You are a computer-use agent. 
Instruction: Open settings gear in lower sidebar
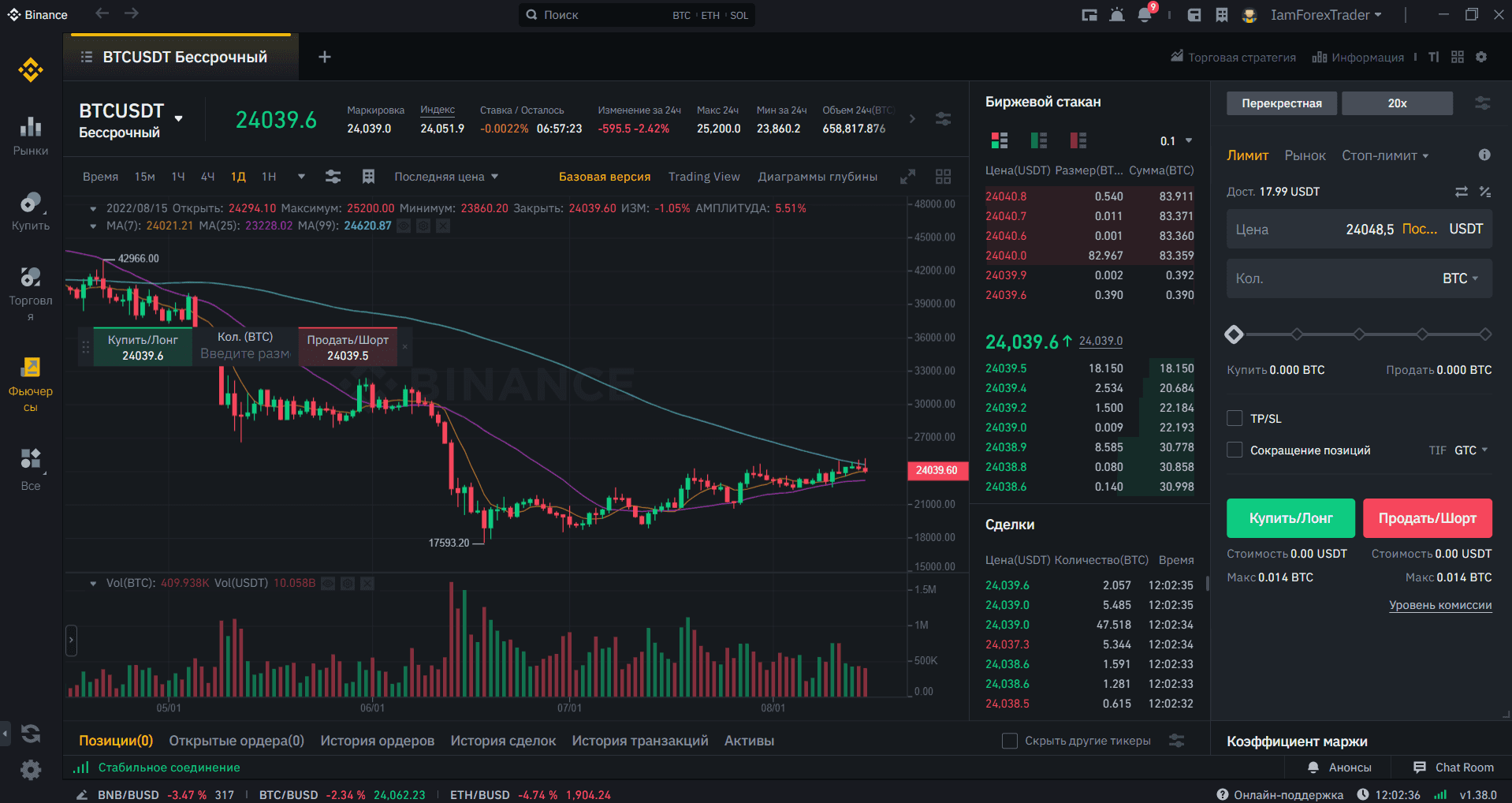[31, 769]
